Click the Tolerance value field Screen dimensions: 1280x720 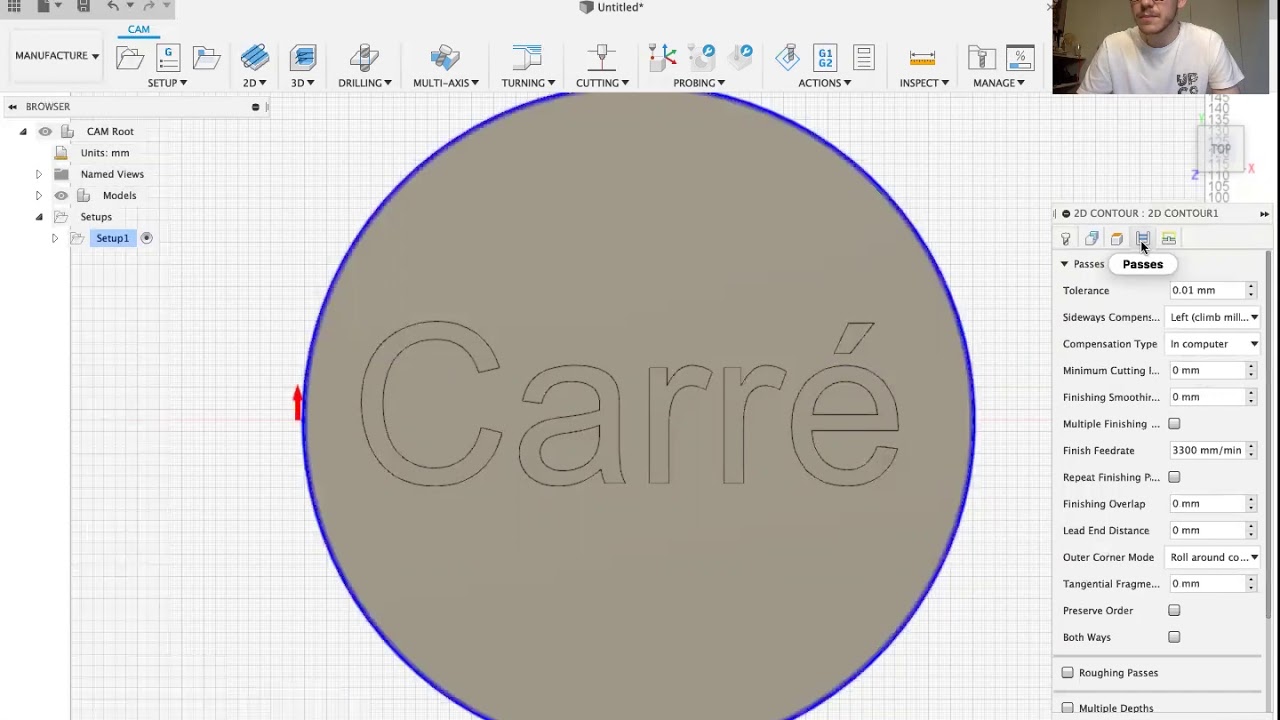point(1207,290)
